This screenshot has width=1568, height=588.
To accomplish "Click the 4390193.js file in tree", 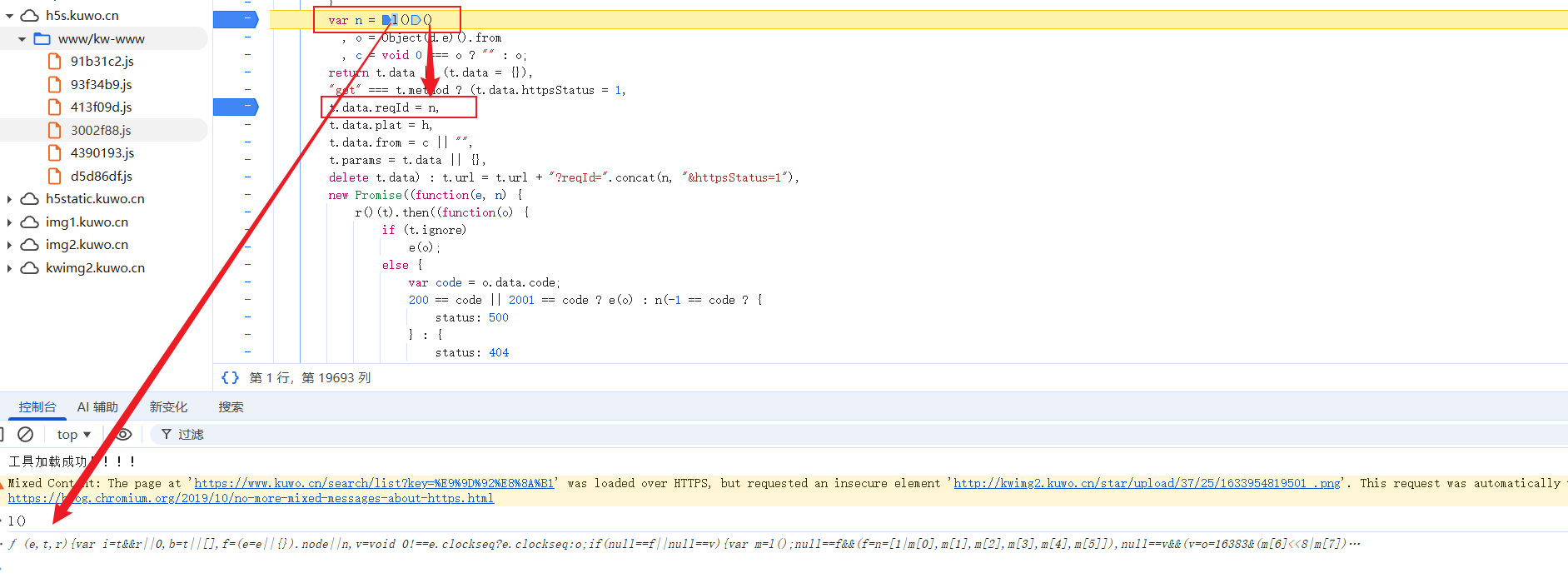I will tap(102, 153).
